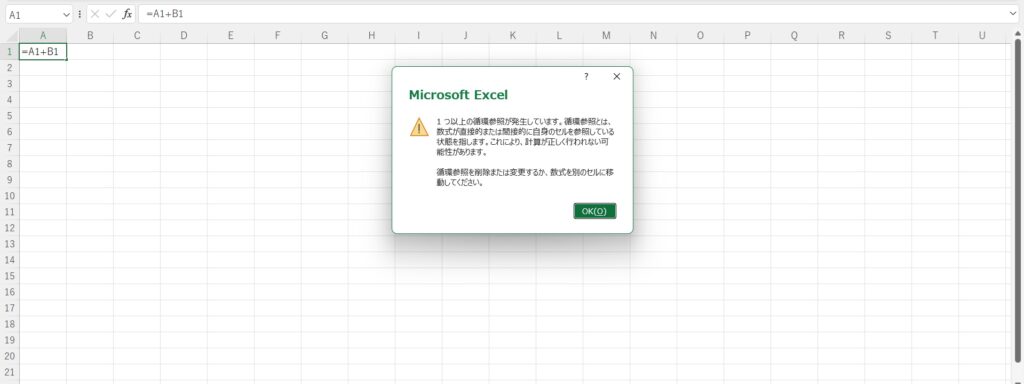Select column T header
This screenshot has height=384, width=1024.
(x=935, y=36)
